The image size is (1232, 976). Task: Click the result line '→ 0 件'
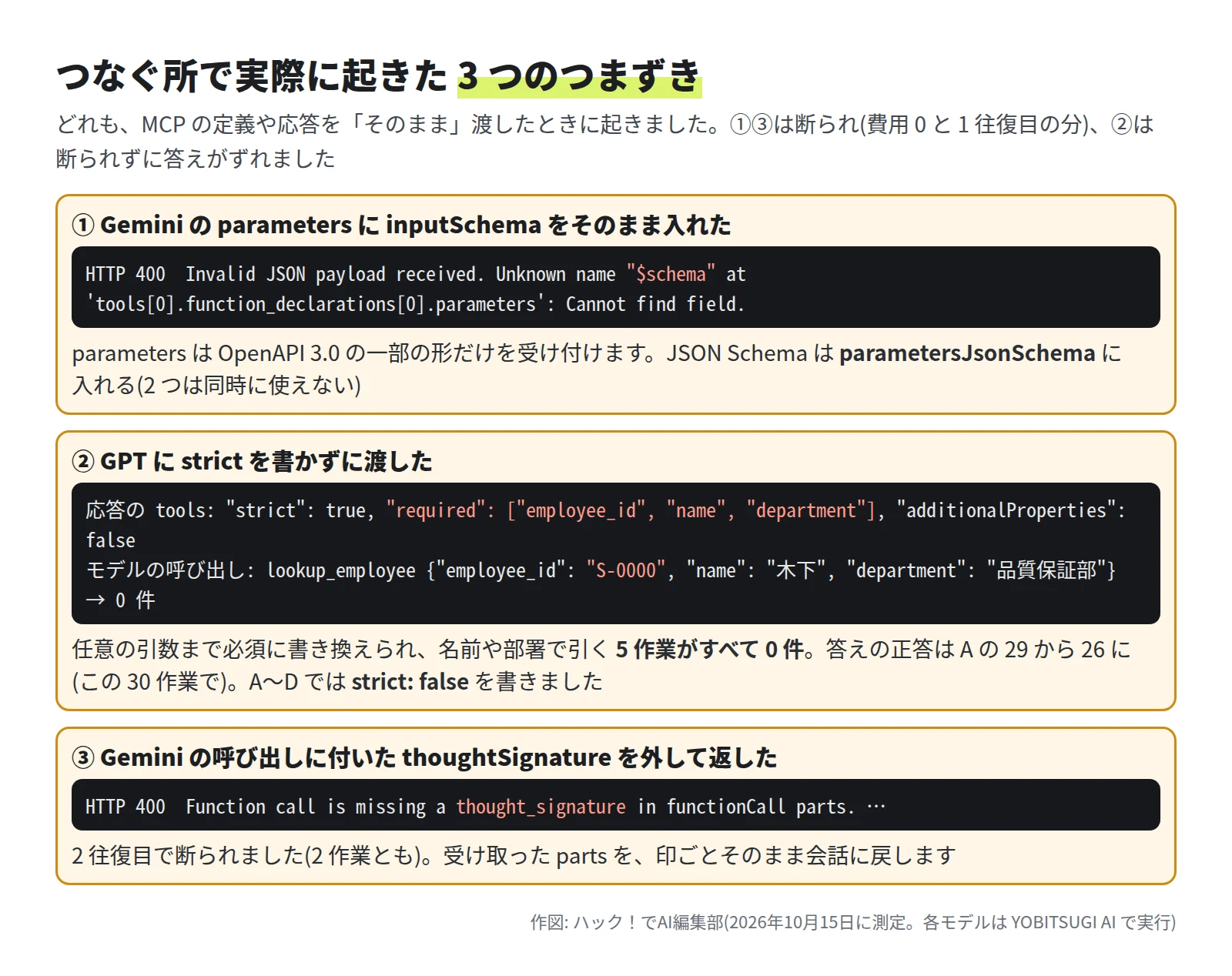pos(120,600)
